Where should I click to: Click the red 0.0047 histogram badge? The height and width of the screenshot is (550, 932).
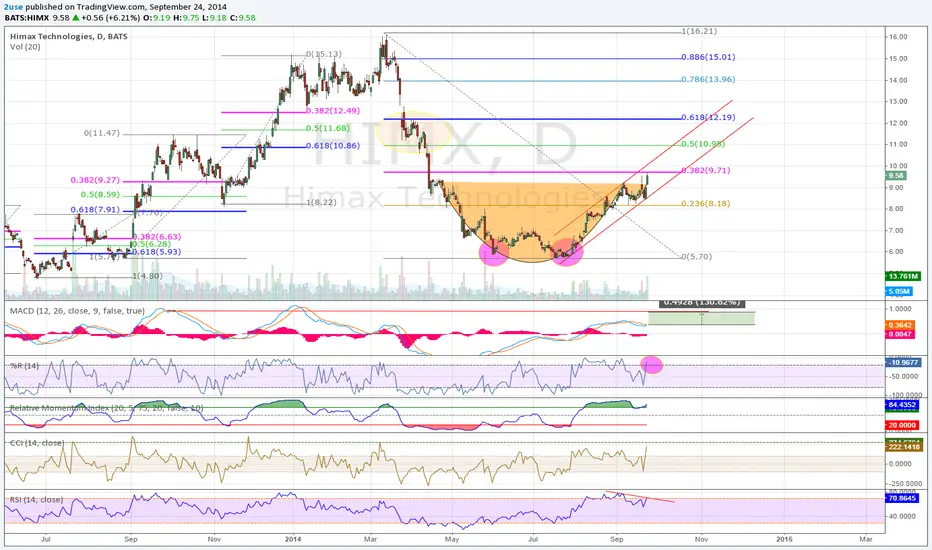(x=902, y=334)
